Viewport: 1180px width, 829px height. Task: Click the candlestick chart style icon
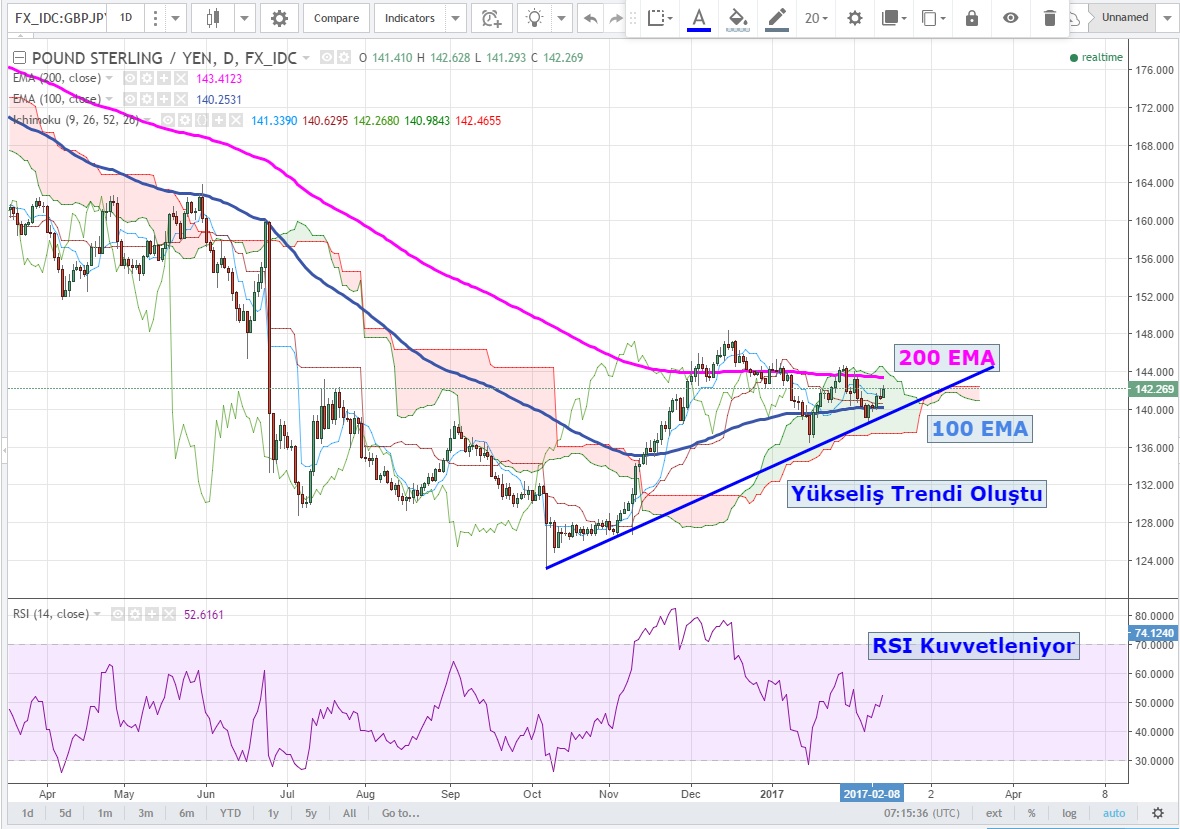click(212, 18)
